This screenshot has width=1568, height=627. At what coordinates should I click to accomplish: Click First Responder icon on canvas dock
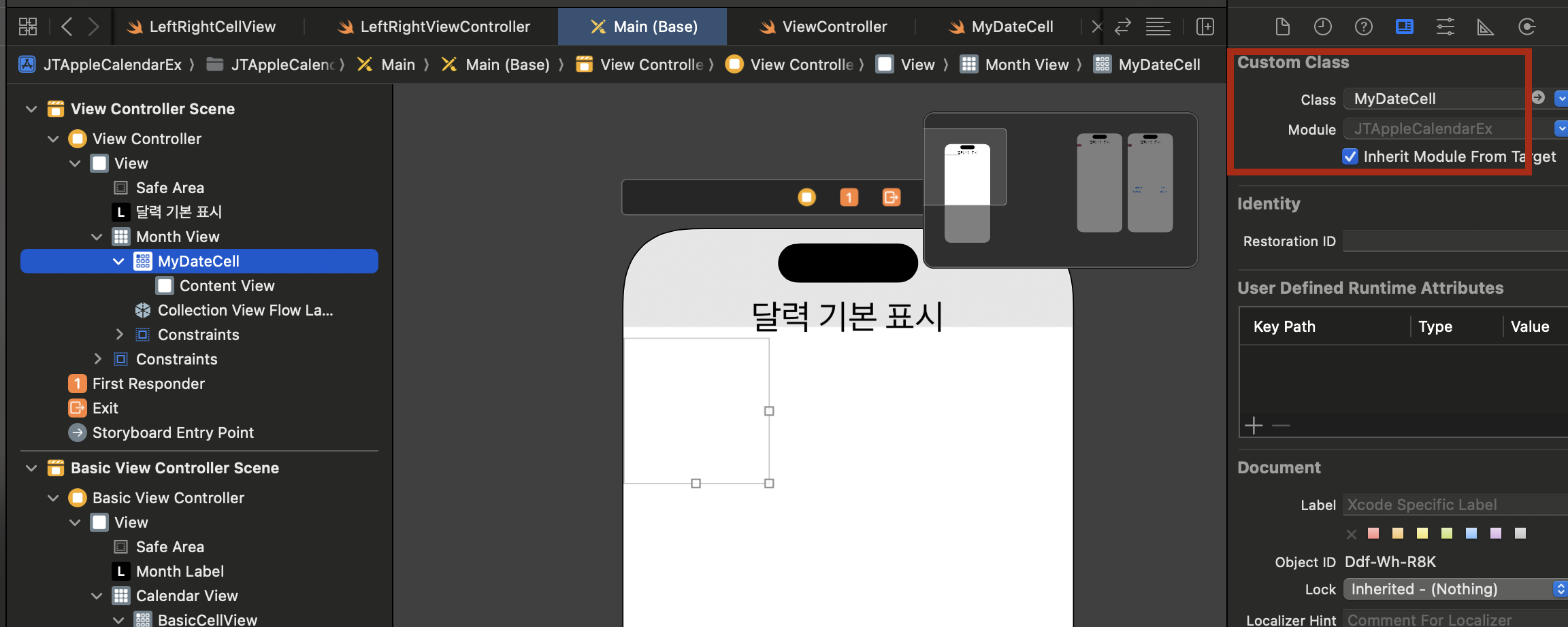pos(849,197)
